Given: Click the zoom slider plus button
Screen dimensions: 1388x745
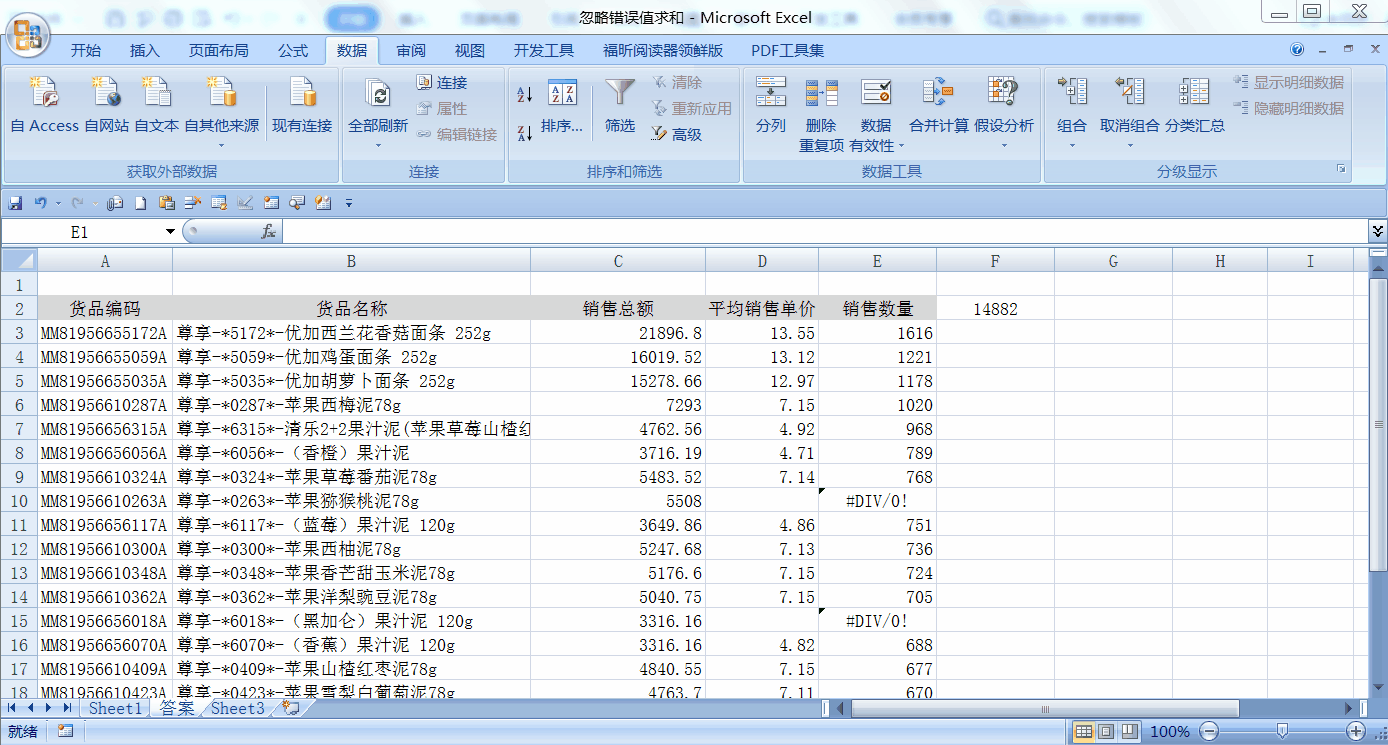Looking at the screenshot, I should coord(1356,732).
